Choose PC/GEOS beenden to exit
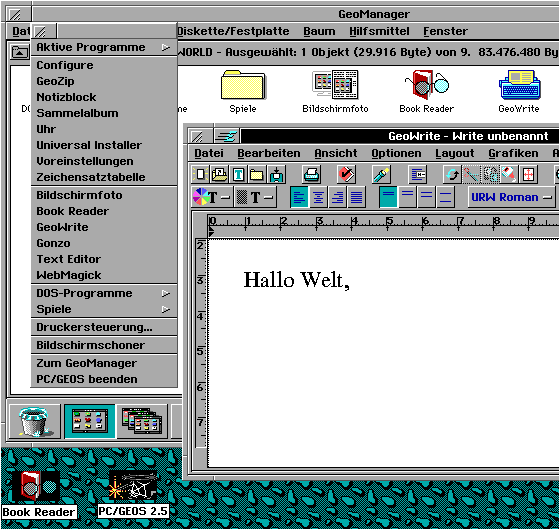Image resolution: width=560 pixels, height=530 pixels. click(104, 379)
